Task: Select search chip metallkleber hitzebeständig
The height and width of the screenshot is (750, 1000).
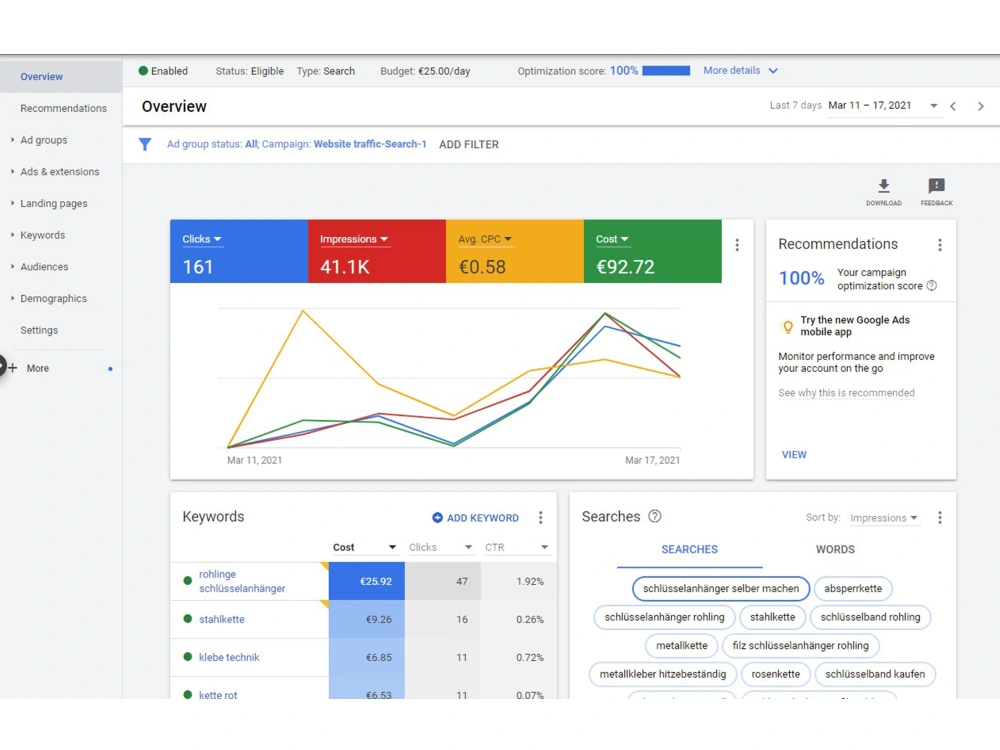Action: point(663,674)
